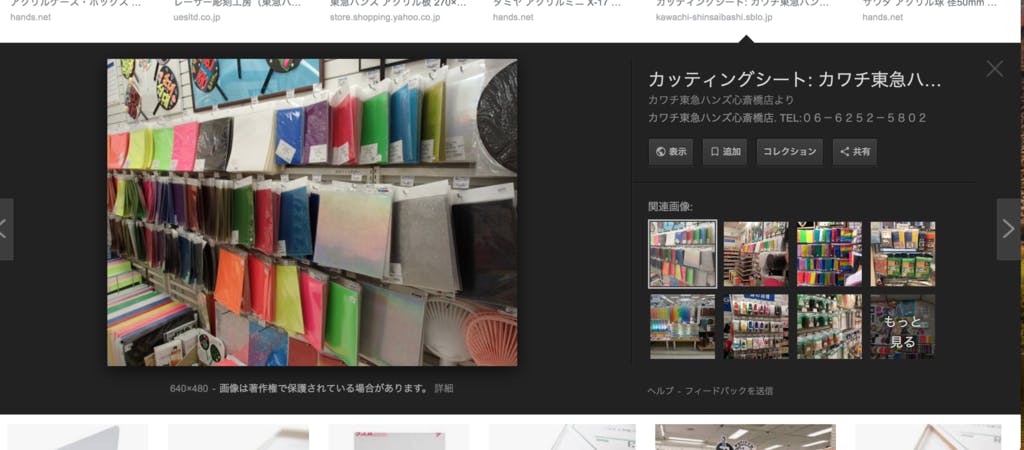Open the last bottom-row result thumbnail
The image size is (1024, 450).
coord(928,437)
